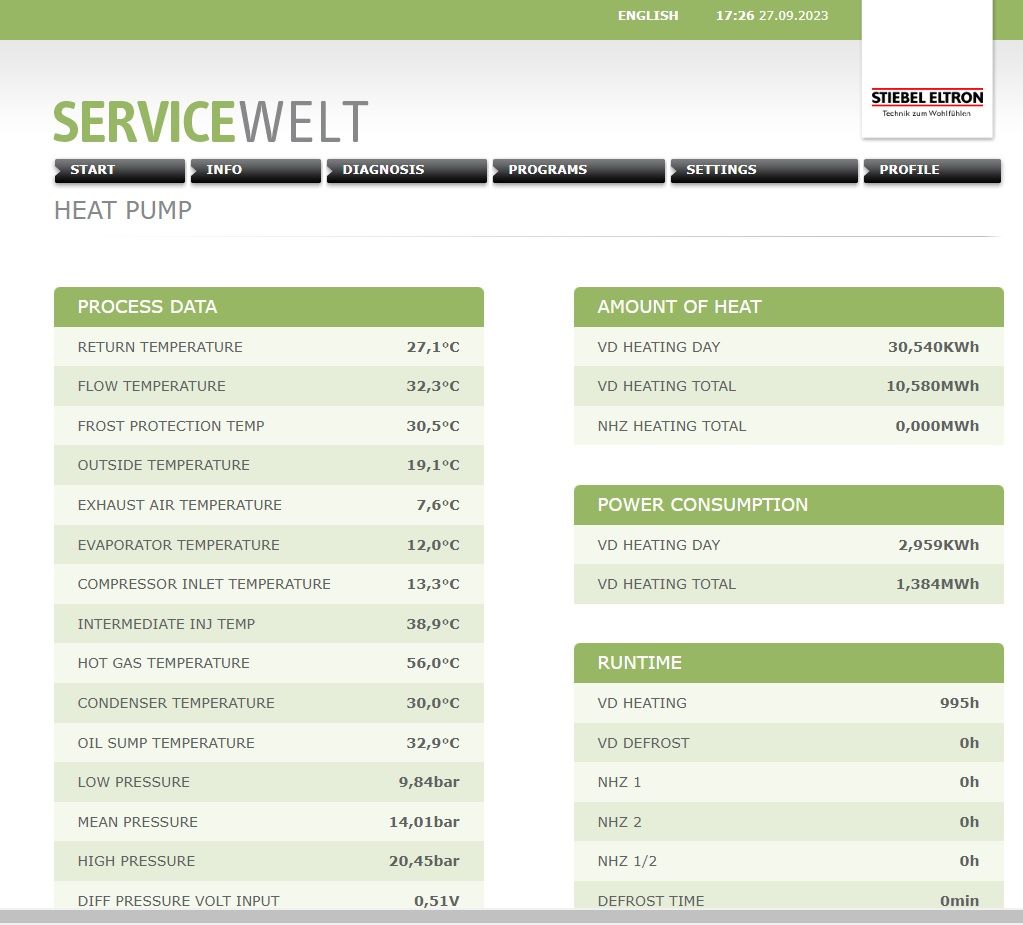Click the POWER CONSUMPTION panel header

pyautogui.click(x=789, y=505)
